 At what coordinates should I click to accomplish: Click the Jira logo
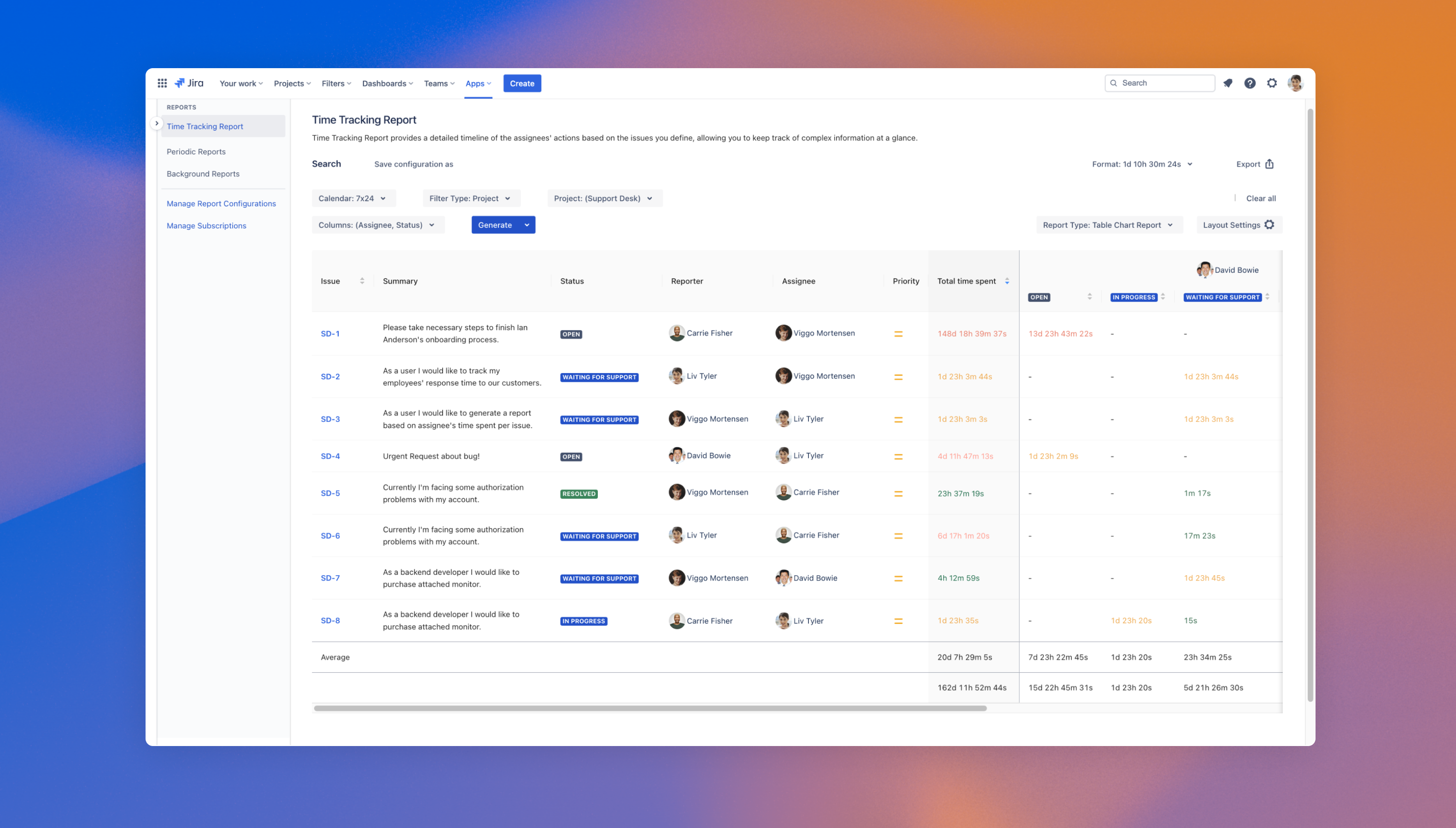pyautogui.click(x=189, y=83)
